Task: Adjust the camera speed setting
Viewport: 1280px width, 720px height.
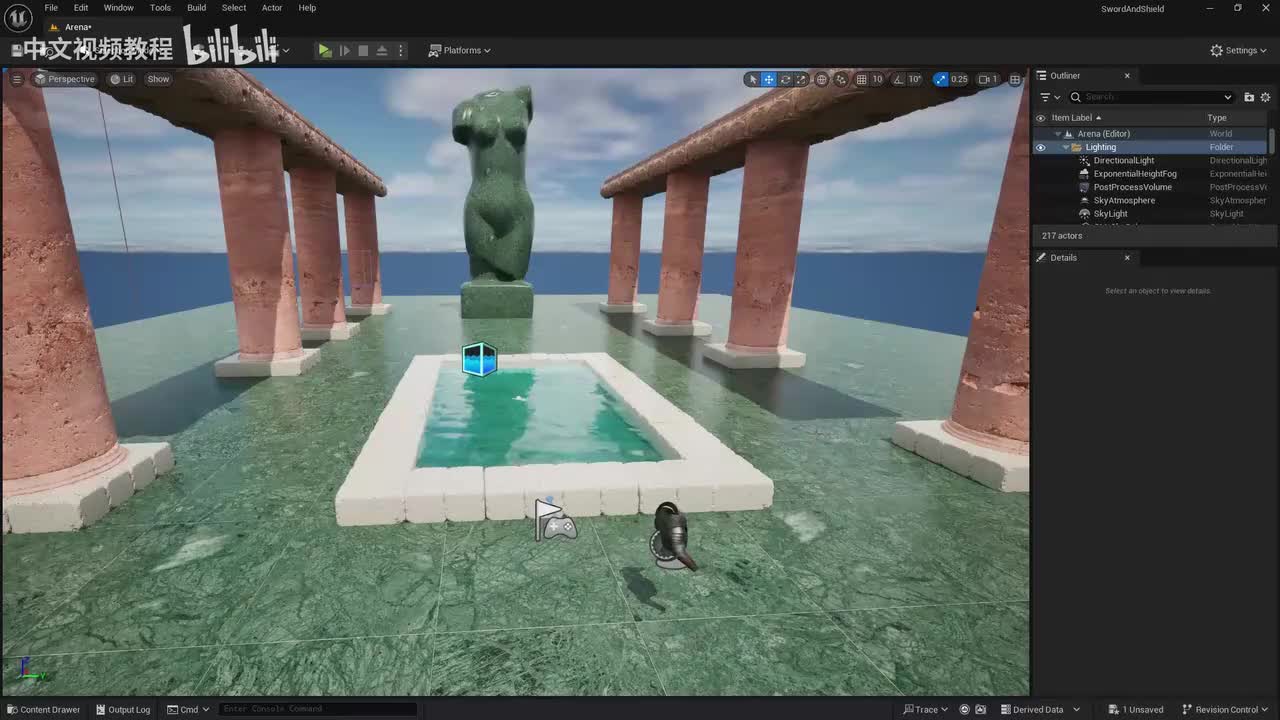Action: (987, 79)
